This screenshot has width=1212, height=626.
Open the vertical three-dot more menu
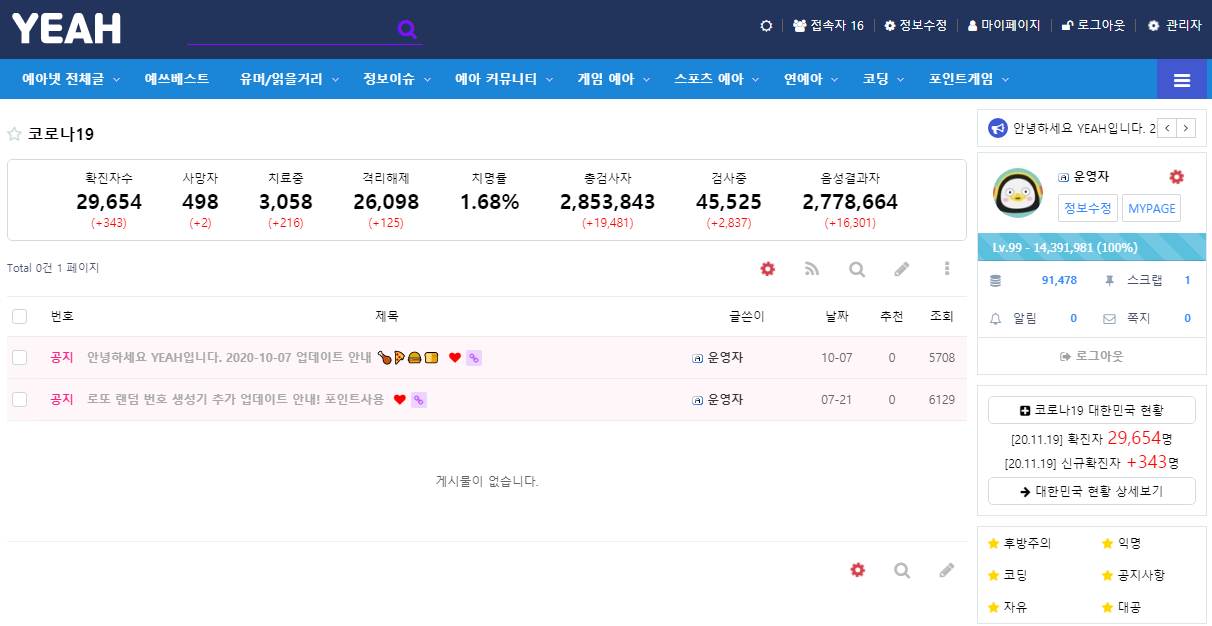coord(946,269)
